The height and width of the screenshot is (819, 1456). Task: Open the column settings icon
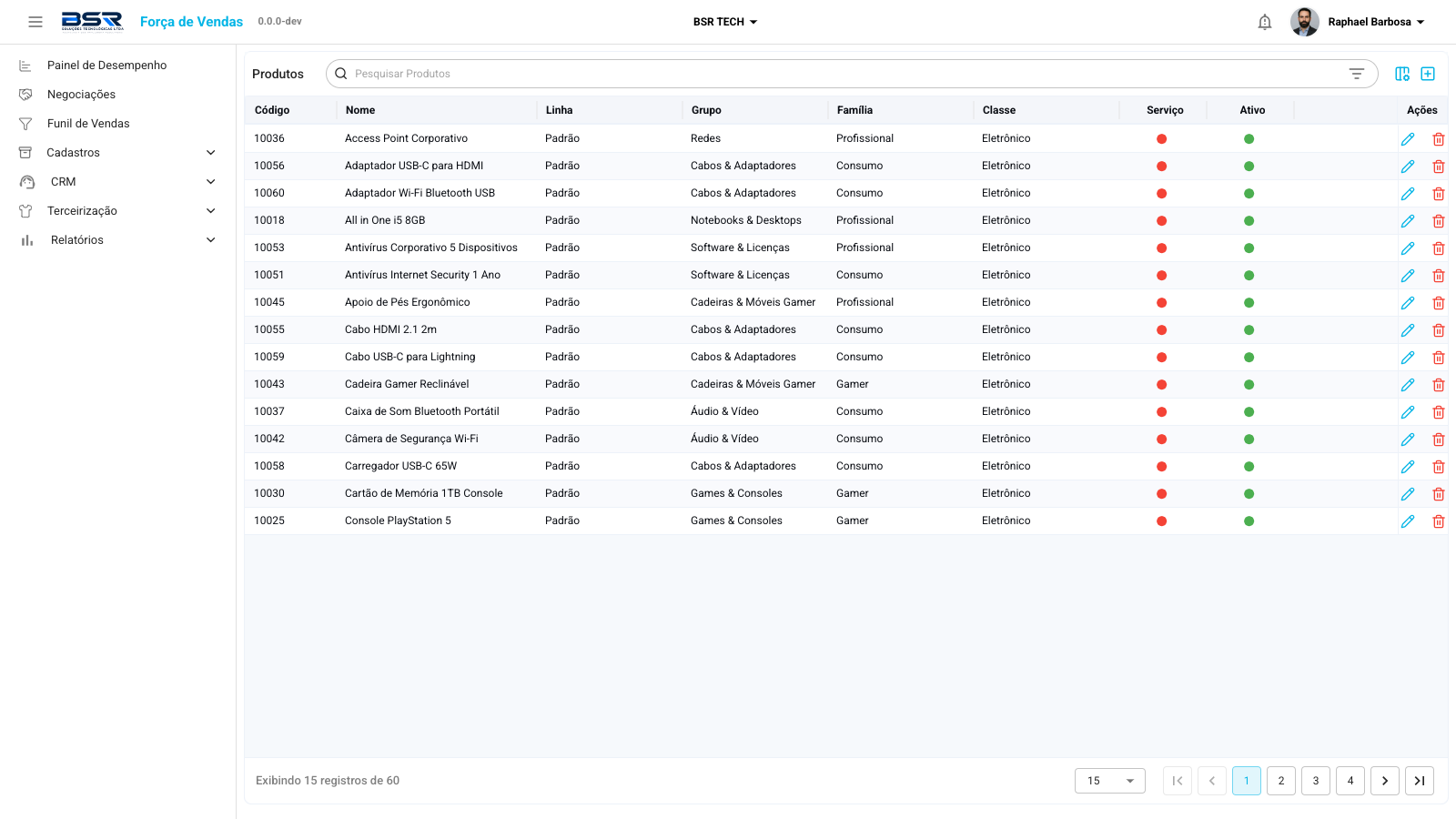click(x=1402, y=74)
